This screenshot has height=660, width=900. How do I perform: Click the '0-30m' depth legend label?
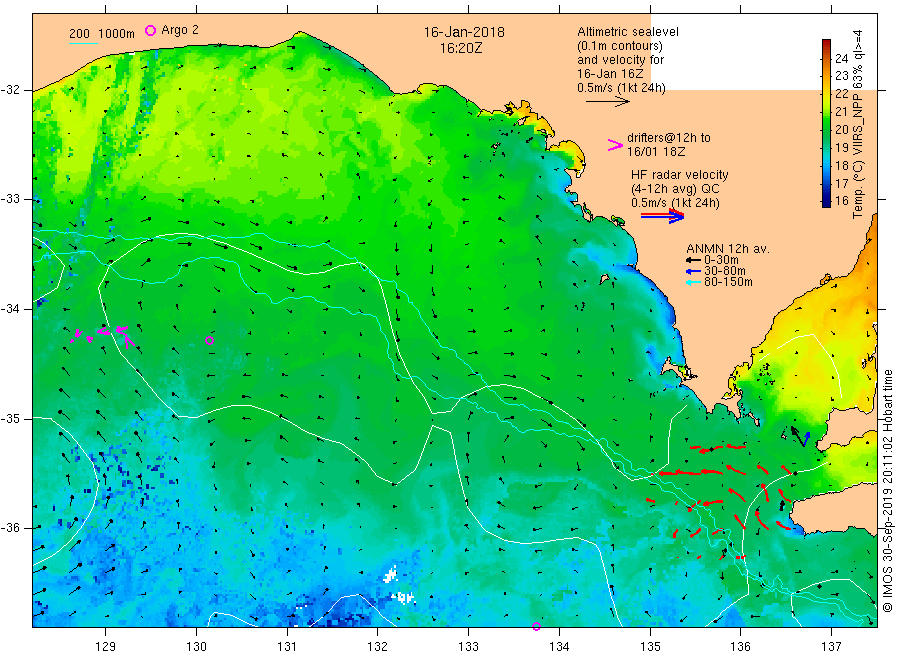click(721, 260)
